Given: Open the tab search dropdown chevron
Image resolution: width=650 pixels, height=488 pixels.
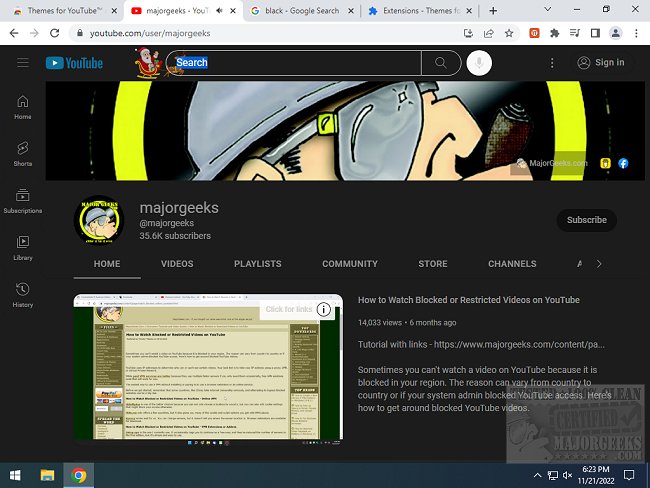Looking at the screenshot, I should tap(548, 9).
